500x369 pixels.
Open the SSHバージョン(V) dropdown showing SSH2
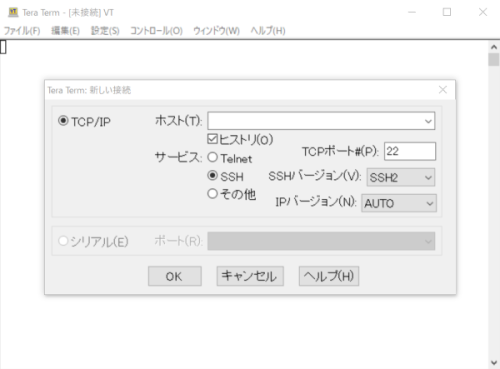[x=401, y=177]
